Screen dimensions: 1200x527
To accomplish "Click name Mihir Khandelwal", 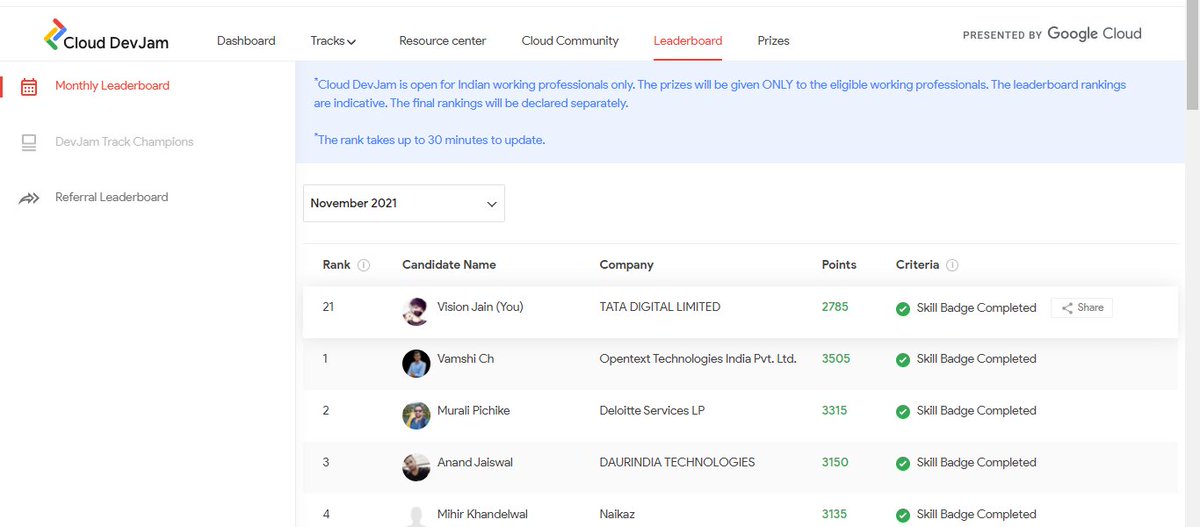I will (x=482, y=515).
